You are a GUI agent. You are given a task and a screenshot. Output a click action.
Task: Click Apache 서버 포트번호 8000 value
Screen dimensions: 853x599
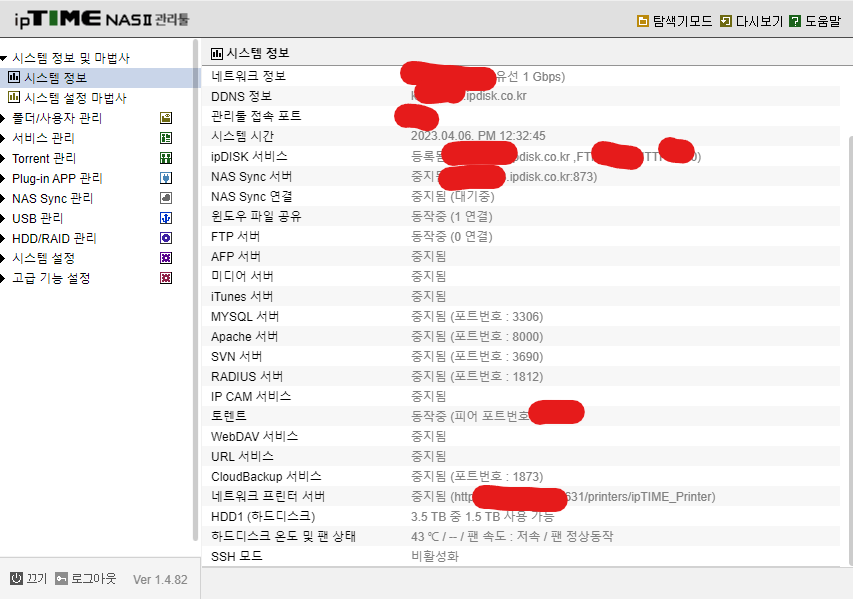coord(477,337)
